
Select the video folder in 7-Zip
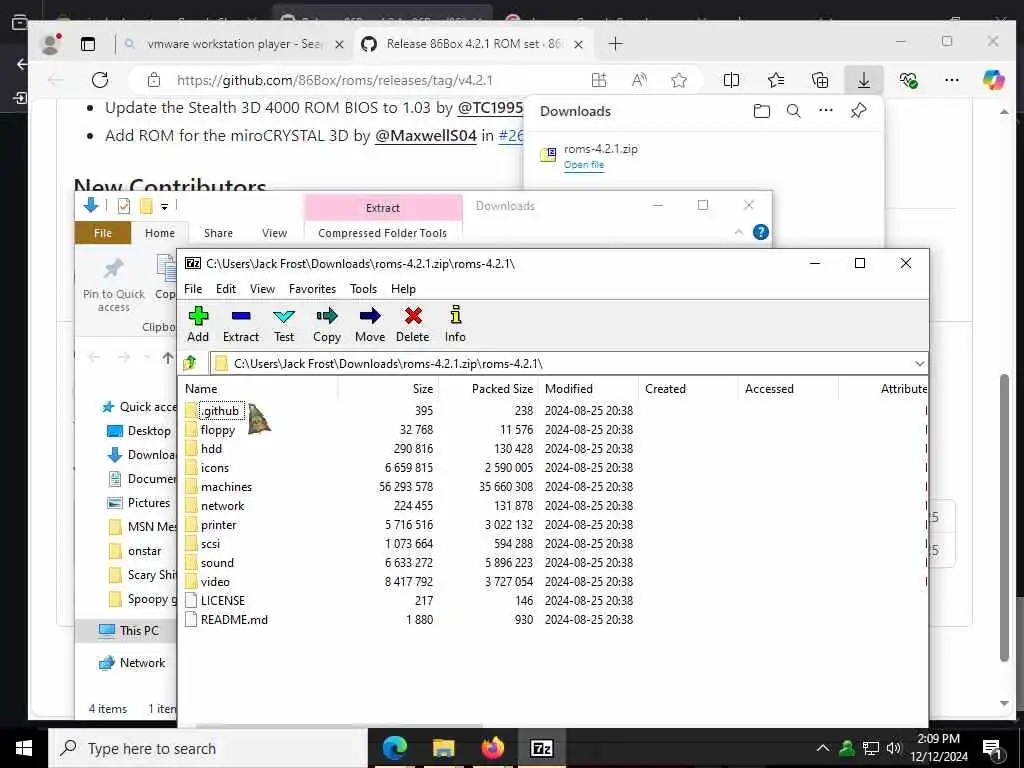click(215, 582)
